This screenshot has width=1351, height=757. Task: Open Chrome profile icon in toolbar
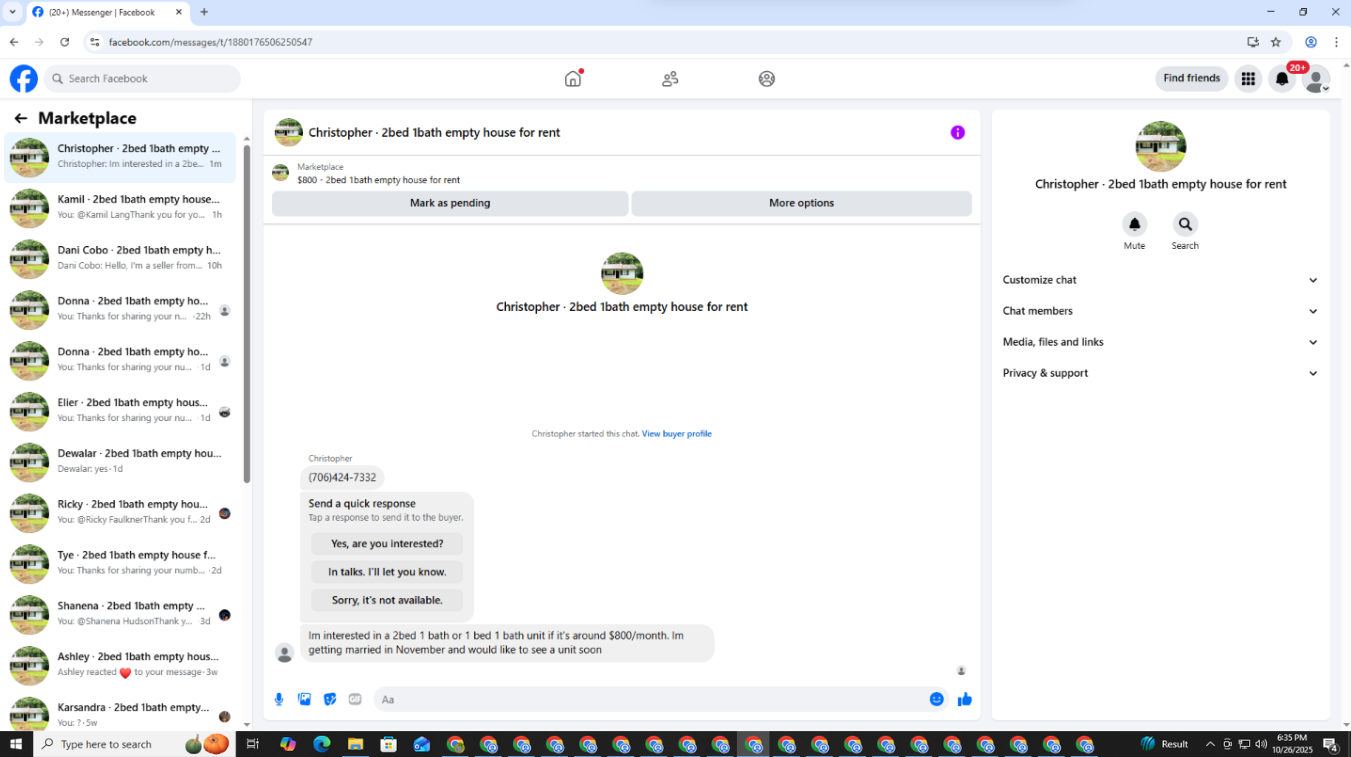(1311, 42)
